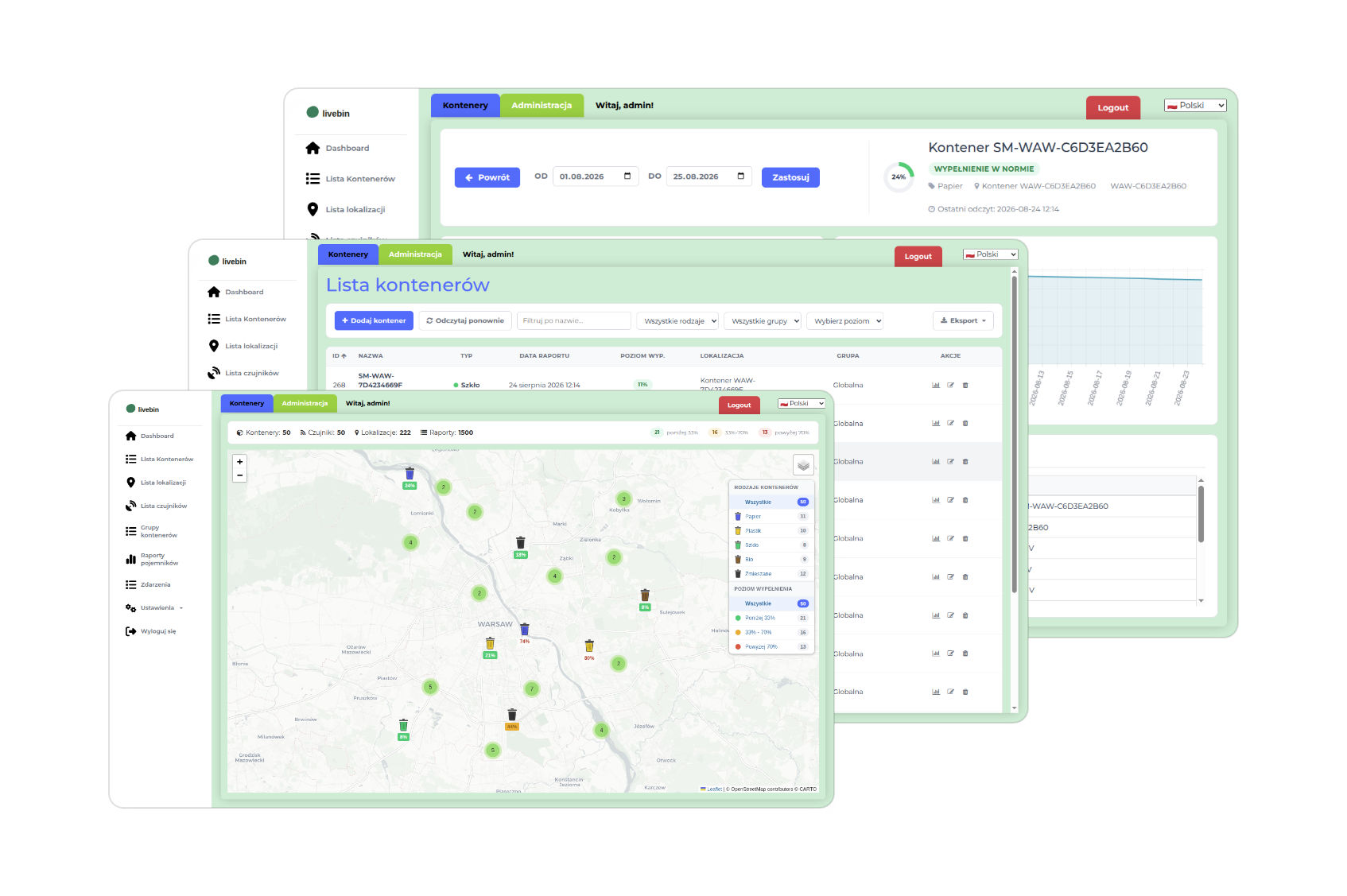Click Powrót button in detail window
Viewport: 1347px width, 896px height.
487,177
